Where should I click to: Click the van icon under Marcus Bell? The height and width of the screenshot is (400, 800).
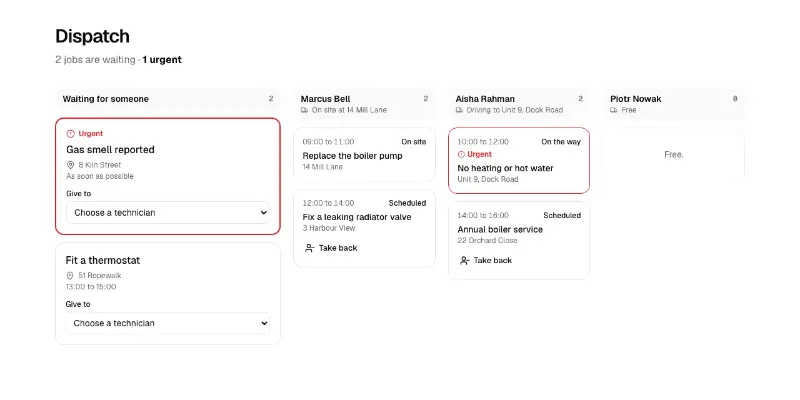tap(305, 110)
